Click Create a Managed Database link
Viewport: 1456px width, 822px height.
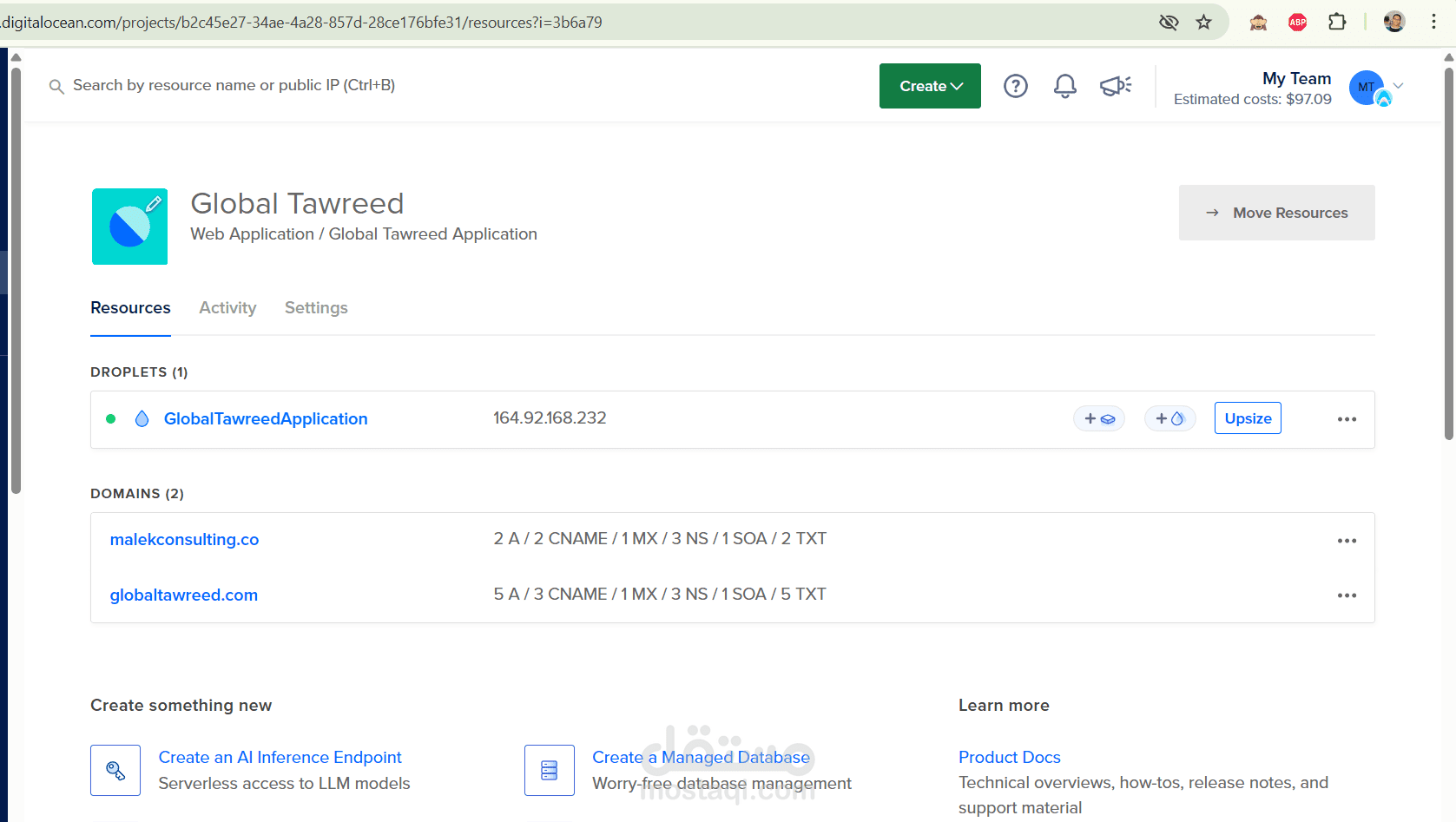pos(701,758)
